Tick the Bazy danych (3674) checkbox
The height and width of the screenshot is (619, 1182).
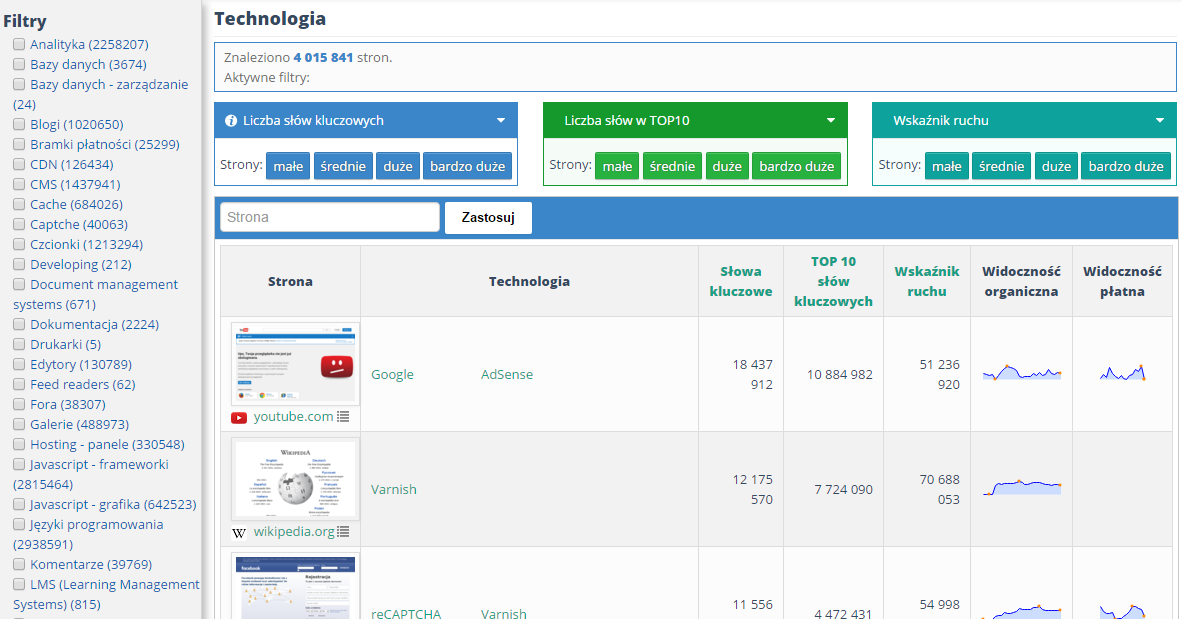[19, 64]
